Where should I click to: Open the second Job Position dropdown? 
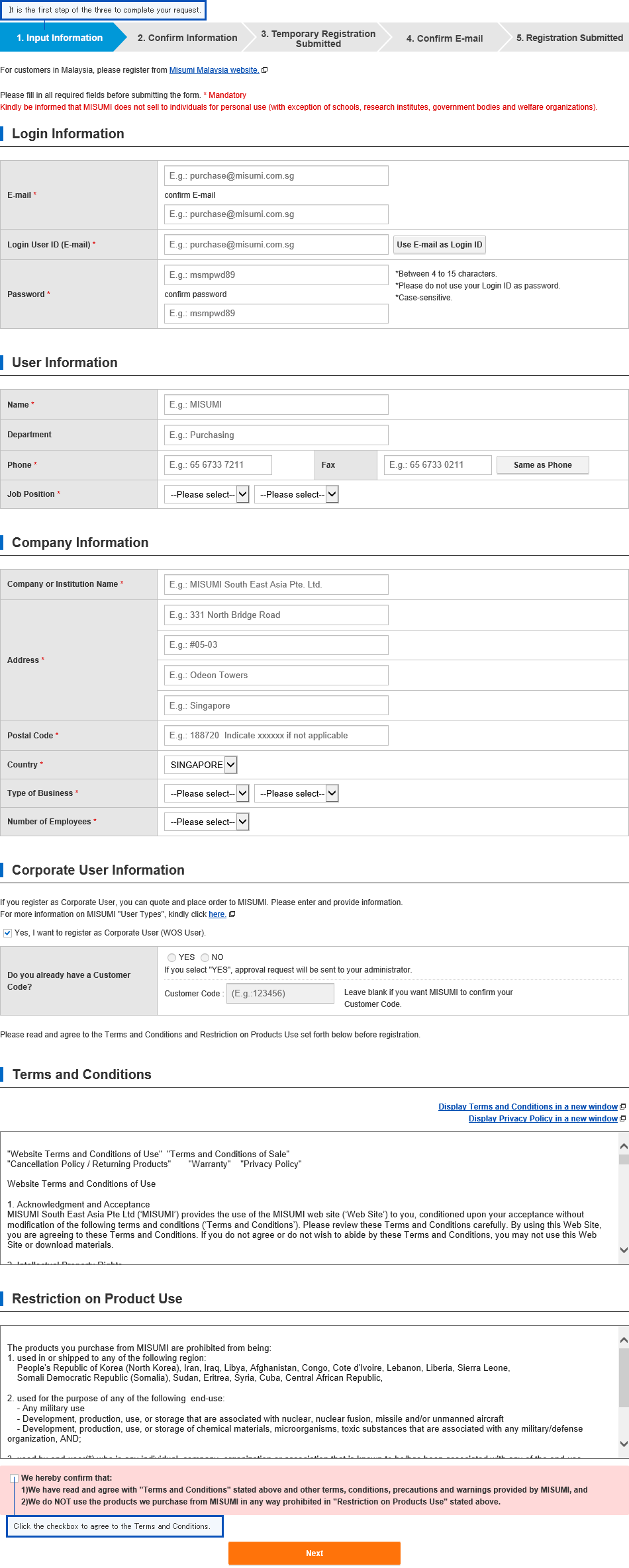coord(297,494)
